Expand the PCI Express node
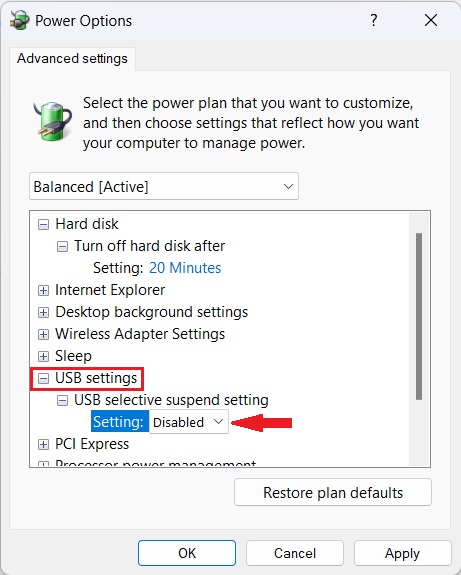This screenshot has height=575, width=461. click(x=43, y=444)
